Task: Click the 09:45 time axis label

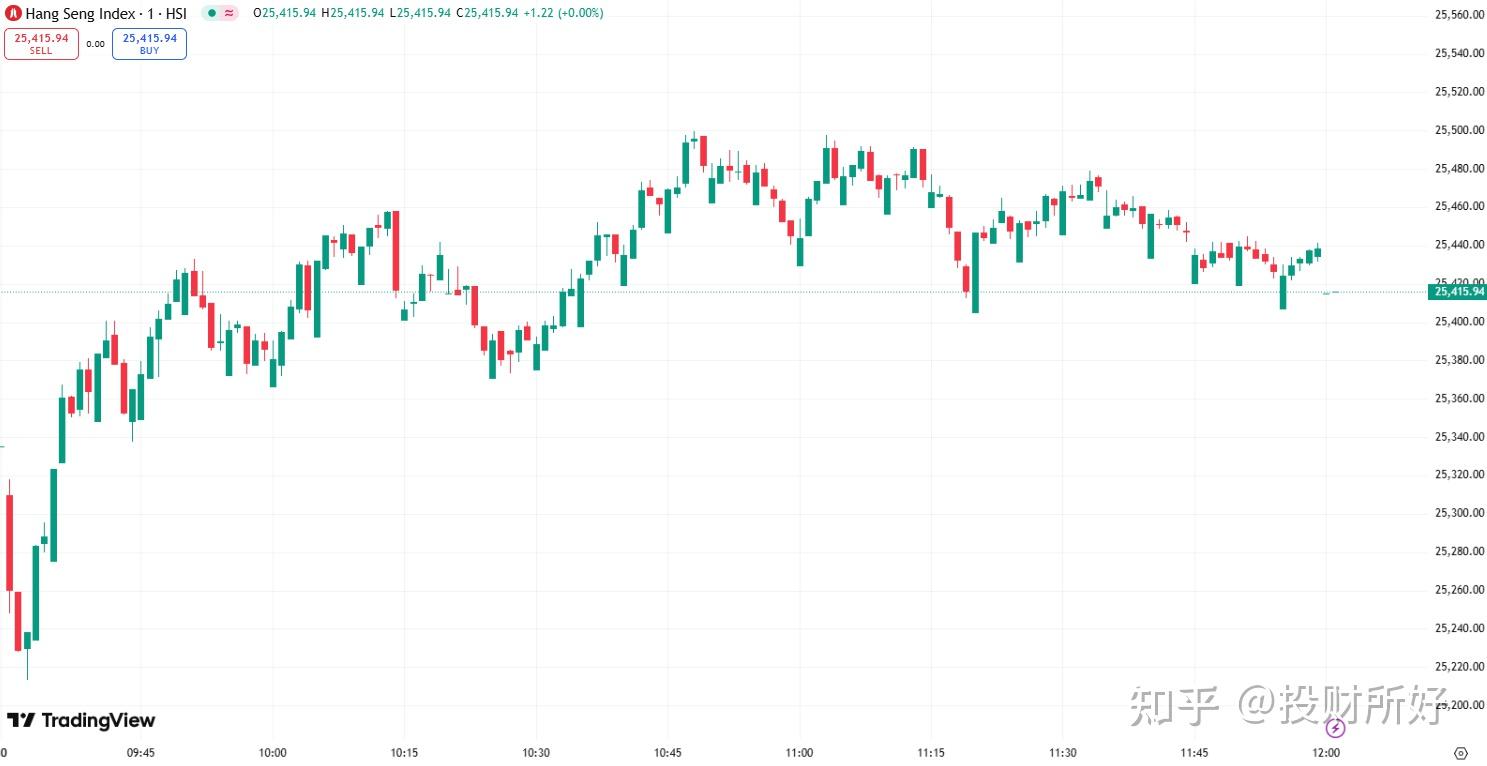Action: [x=141, y=753]
